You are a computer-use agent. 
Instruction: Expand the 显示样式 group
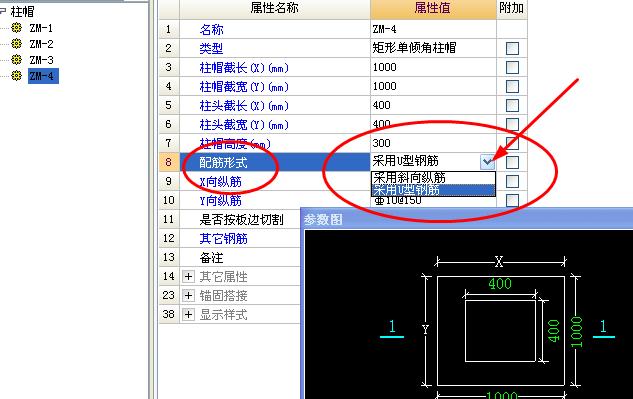tap(188, 314)
